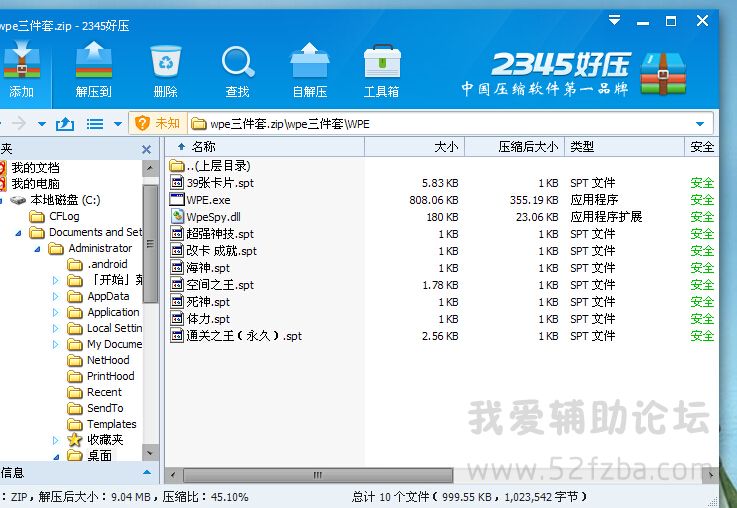Screen dimensions: 737x508
Task: Go up one folder level icon
Action: point(65,124)
